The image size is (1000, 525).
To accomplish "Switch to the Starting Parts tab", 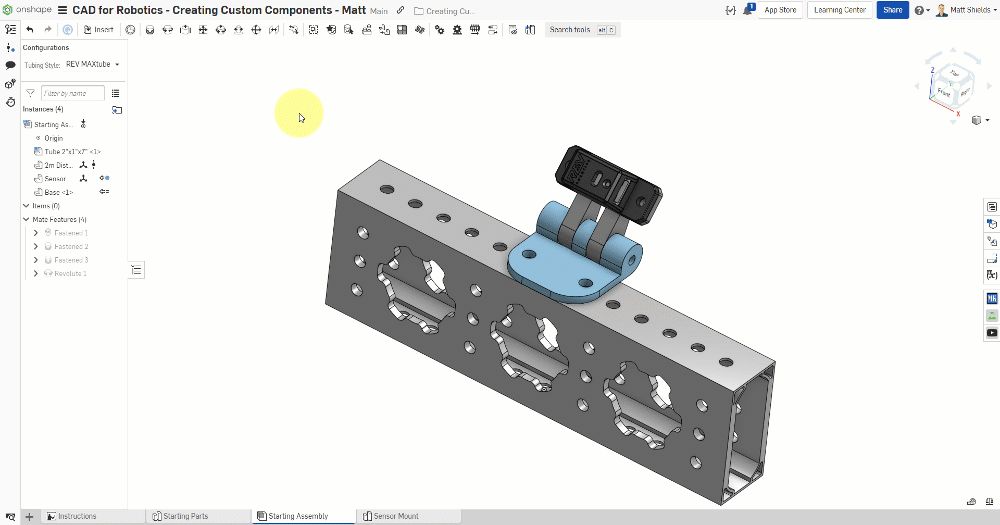I will point(185,516).
